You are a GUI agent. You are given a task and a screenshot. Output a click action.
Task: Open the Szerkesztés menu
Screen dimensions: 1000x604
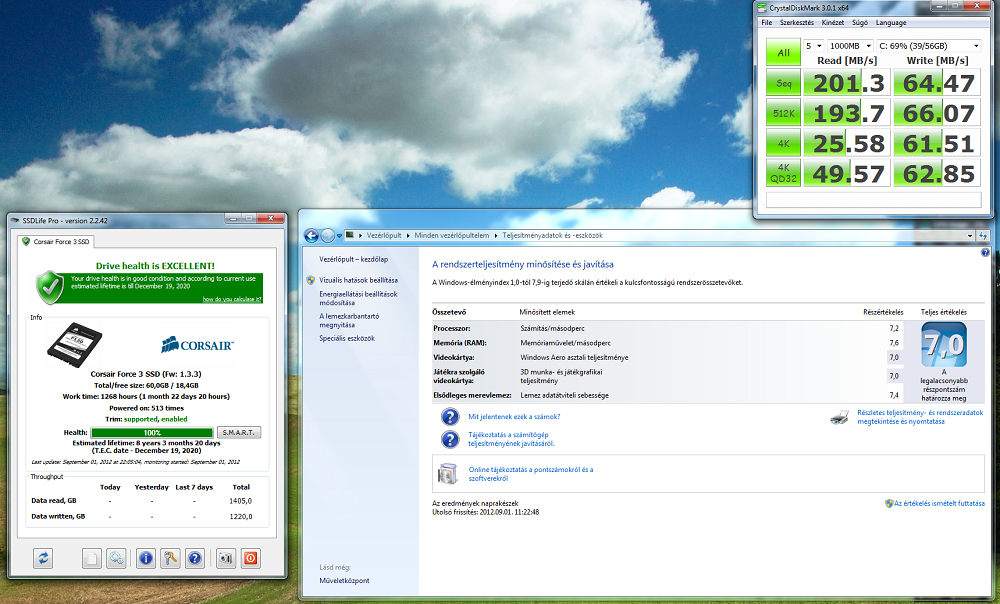click(797, 23)
